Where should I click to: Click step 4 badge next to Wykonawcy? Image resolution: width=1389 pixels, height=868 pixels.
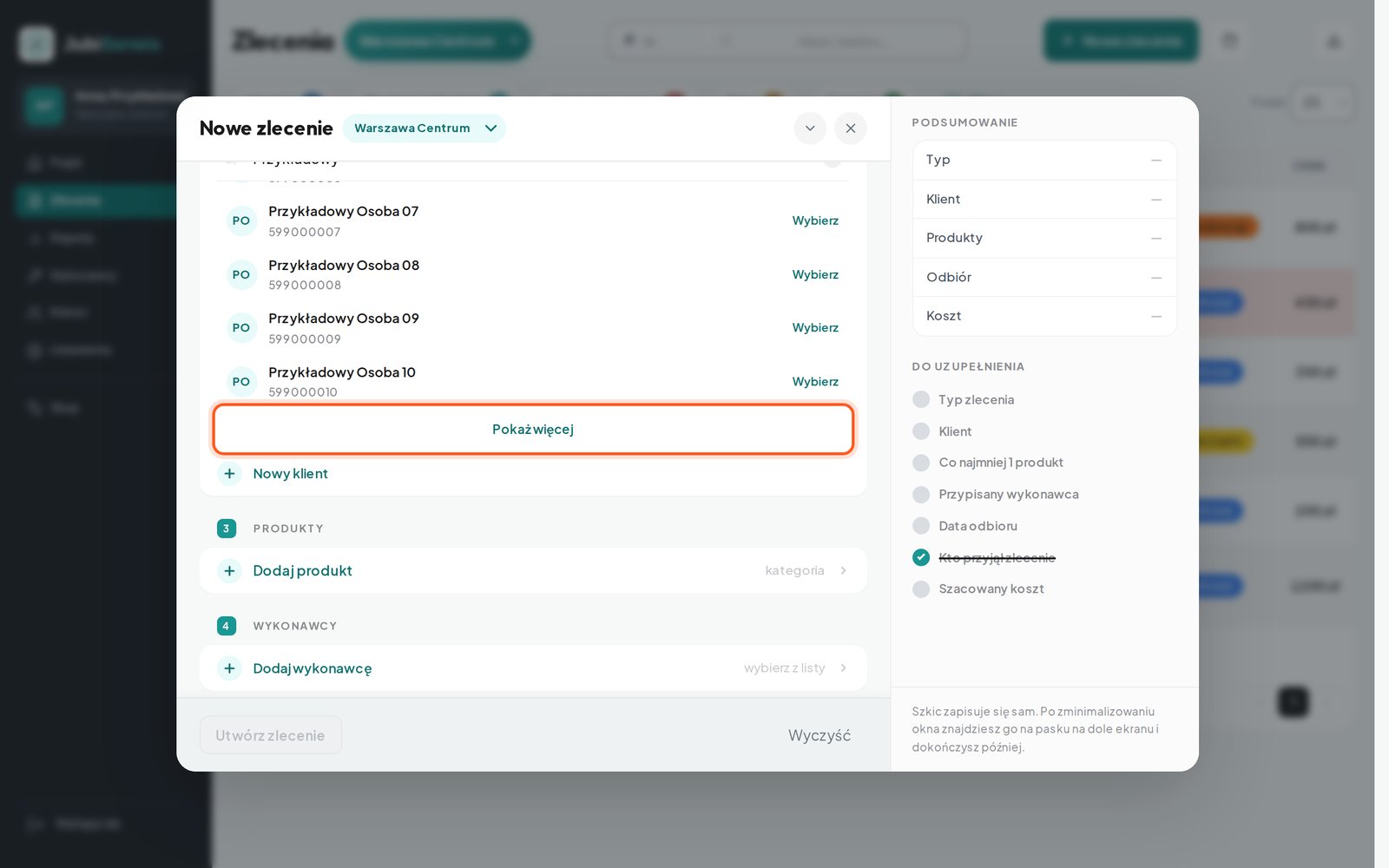pos(227,626)
